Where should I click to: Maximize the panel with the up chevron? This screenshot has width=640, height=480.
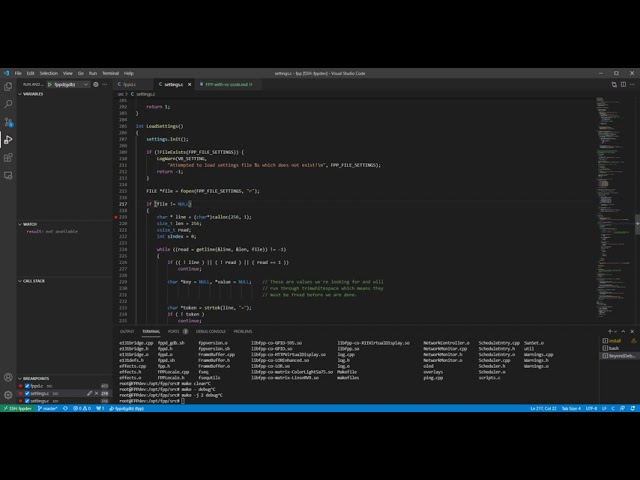tap(623, 331)
